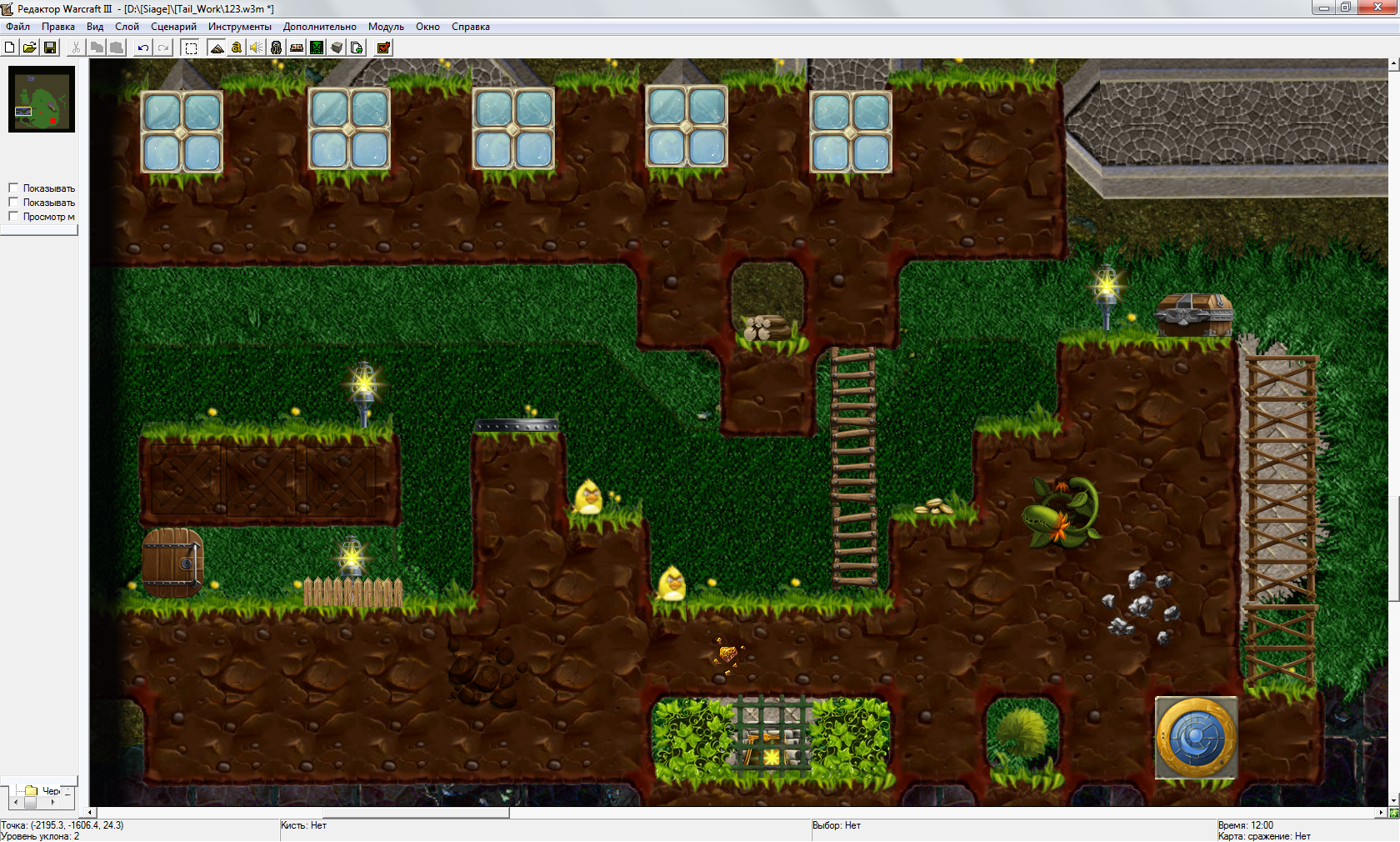Click the Точка coordinates status text
Screen dimensions: 1400x842
(62, 825)
